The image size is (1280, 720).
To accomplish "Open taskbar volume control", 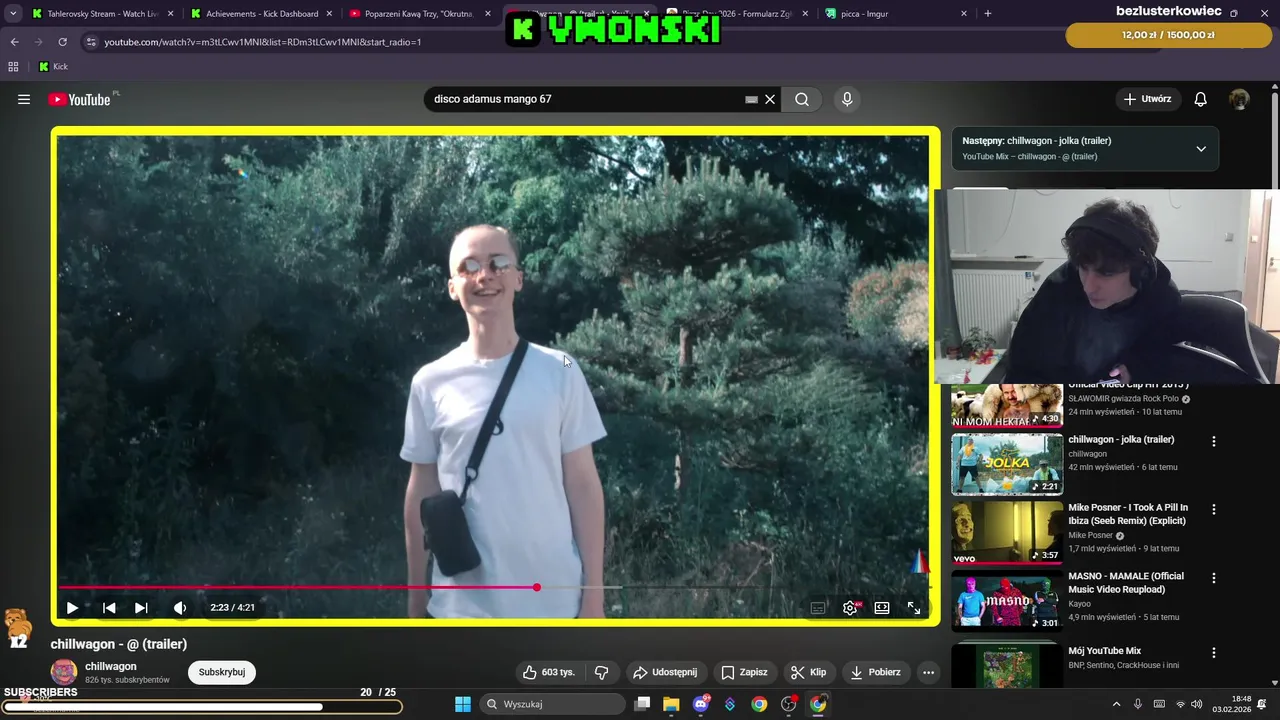I will 1196,704.
